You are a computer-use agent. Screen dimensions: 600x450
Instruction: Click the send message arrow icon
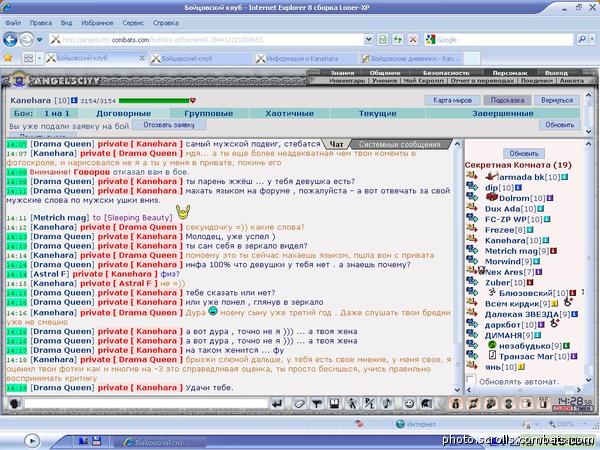[277, 404]
